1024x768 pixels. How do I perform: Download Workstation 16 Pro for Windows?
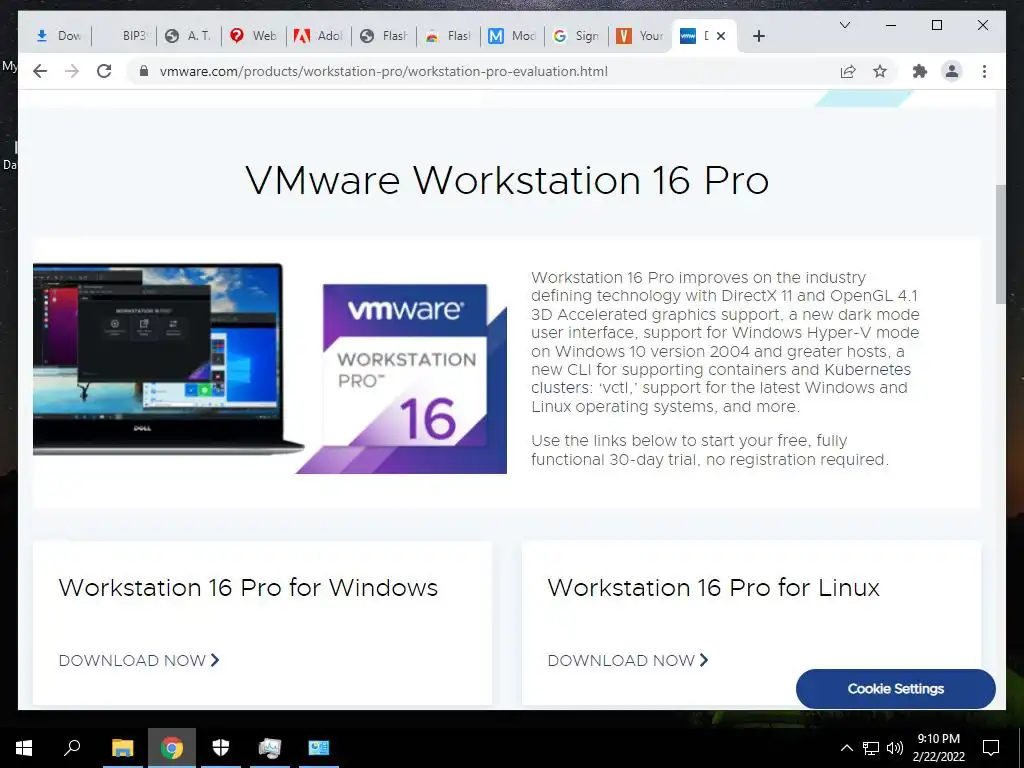pos(139,660)
